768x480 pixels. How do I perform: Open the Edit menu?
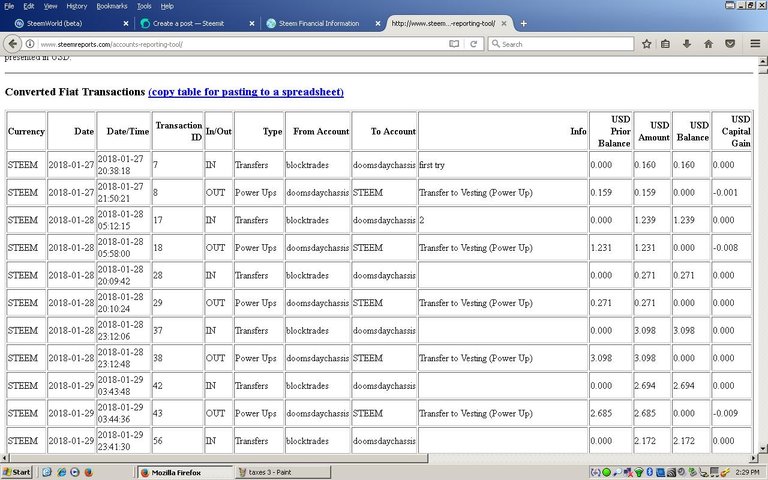point(29,6)
